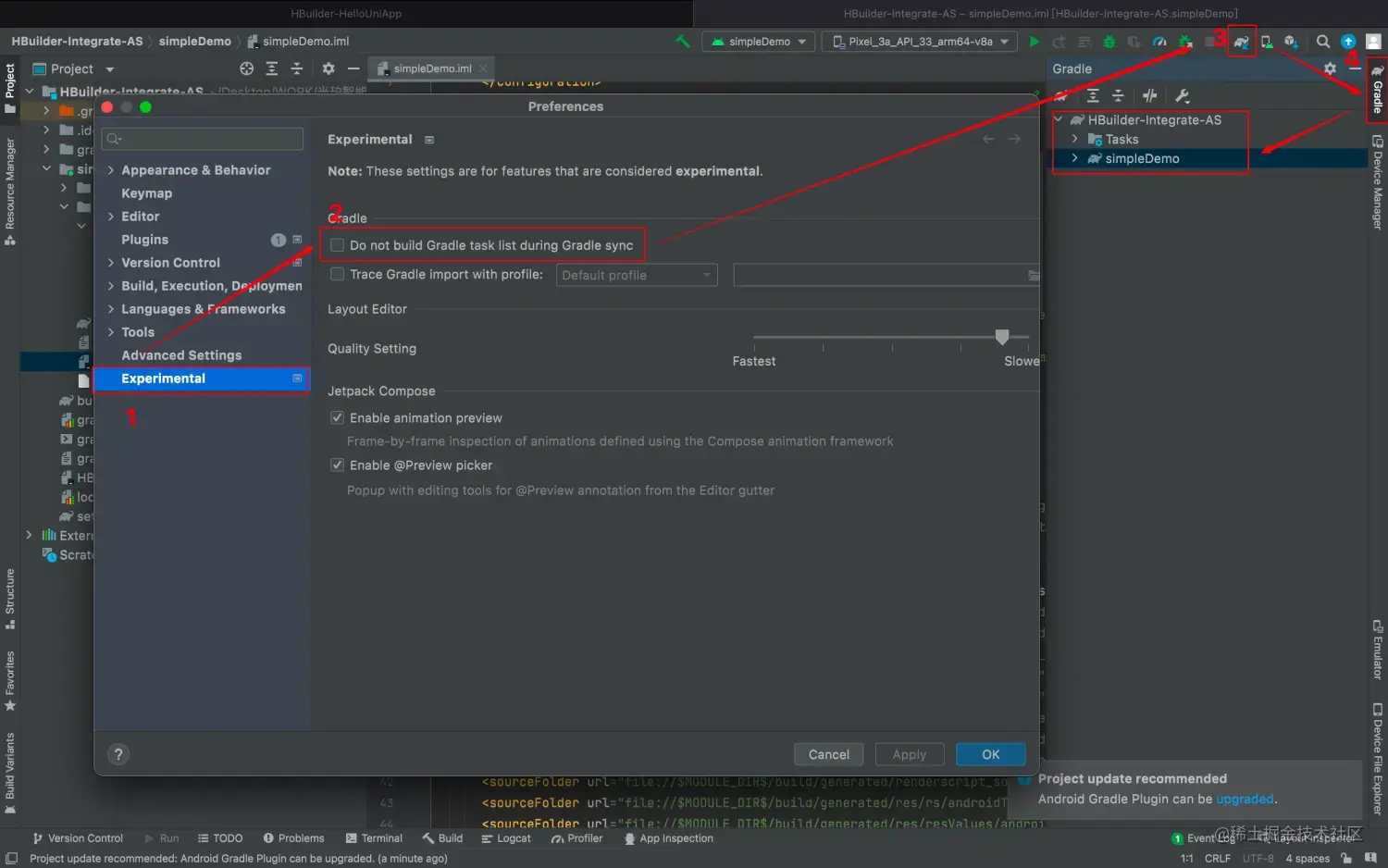Open the Profile app gauge icon
Screen dimensions: 1388x868
coord(1159,42)
